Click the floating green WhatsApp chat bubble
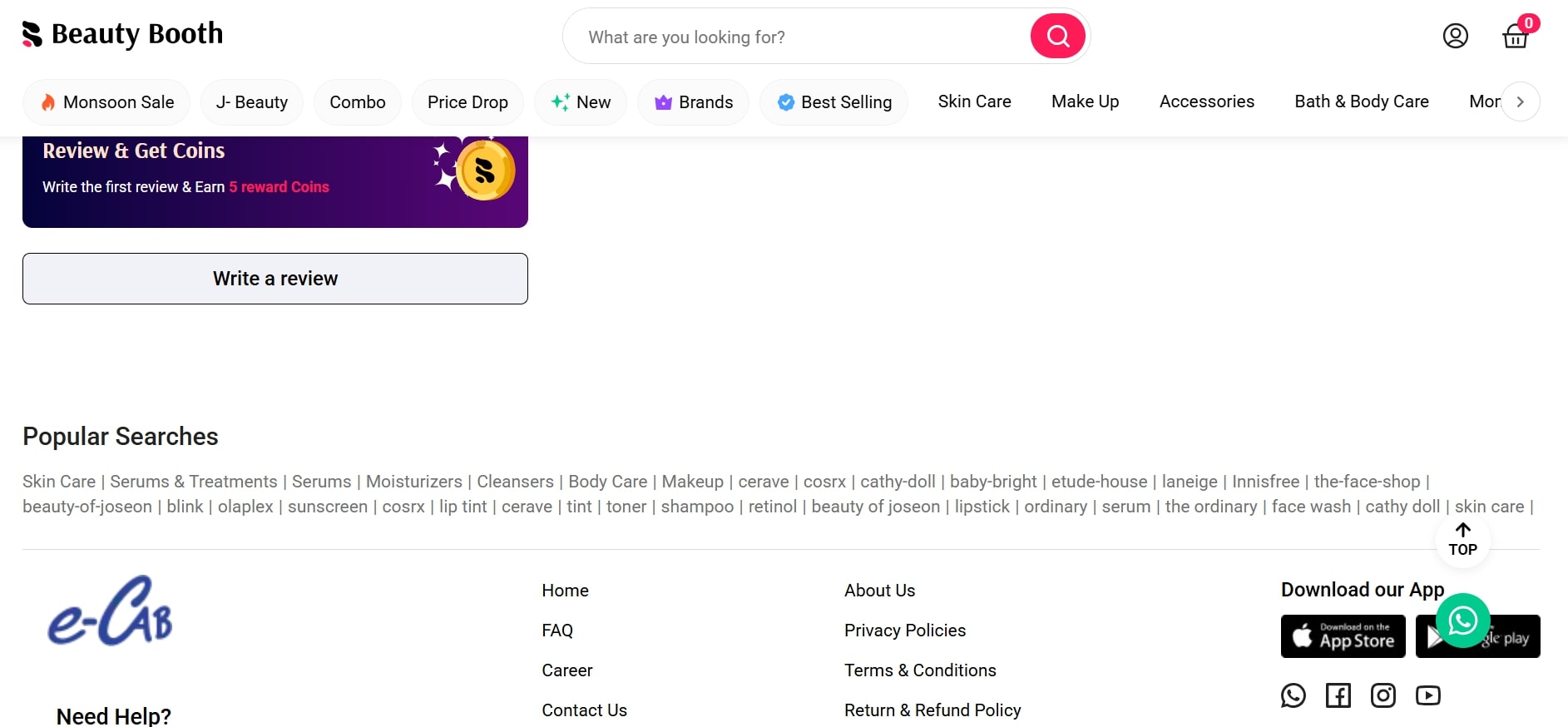This screenshot has width=1568, height=727. point(1462,621)
